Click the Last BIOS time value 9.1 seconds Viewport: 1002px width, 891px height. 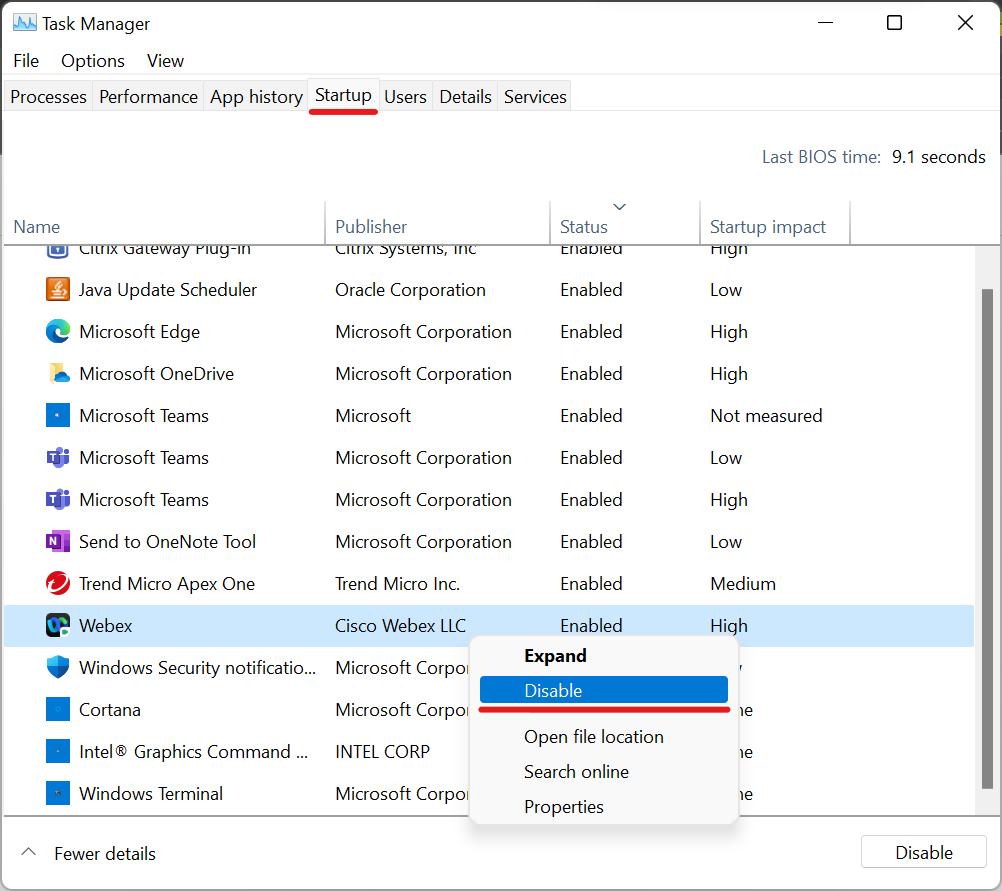939,157
